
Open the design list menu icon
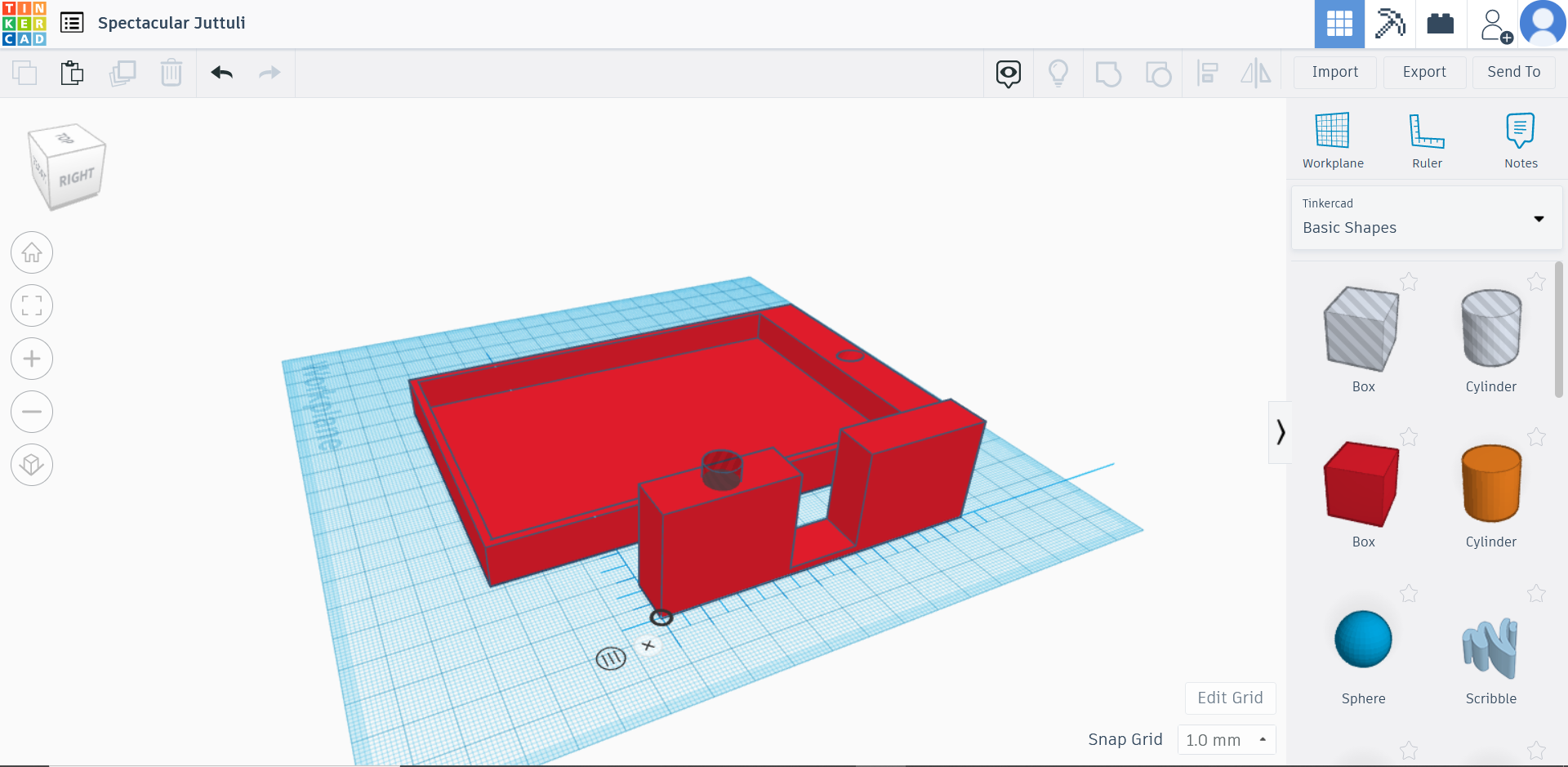click(x=72, y=23)
